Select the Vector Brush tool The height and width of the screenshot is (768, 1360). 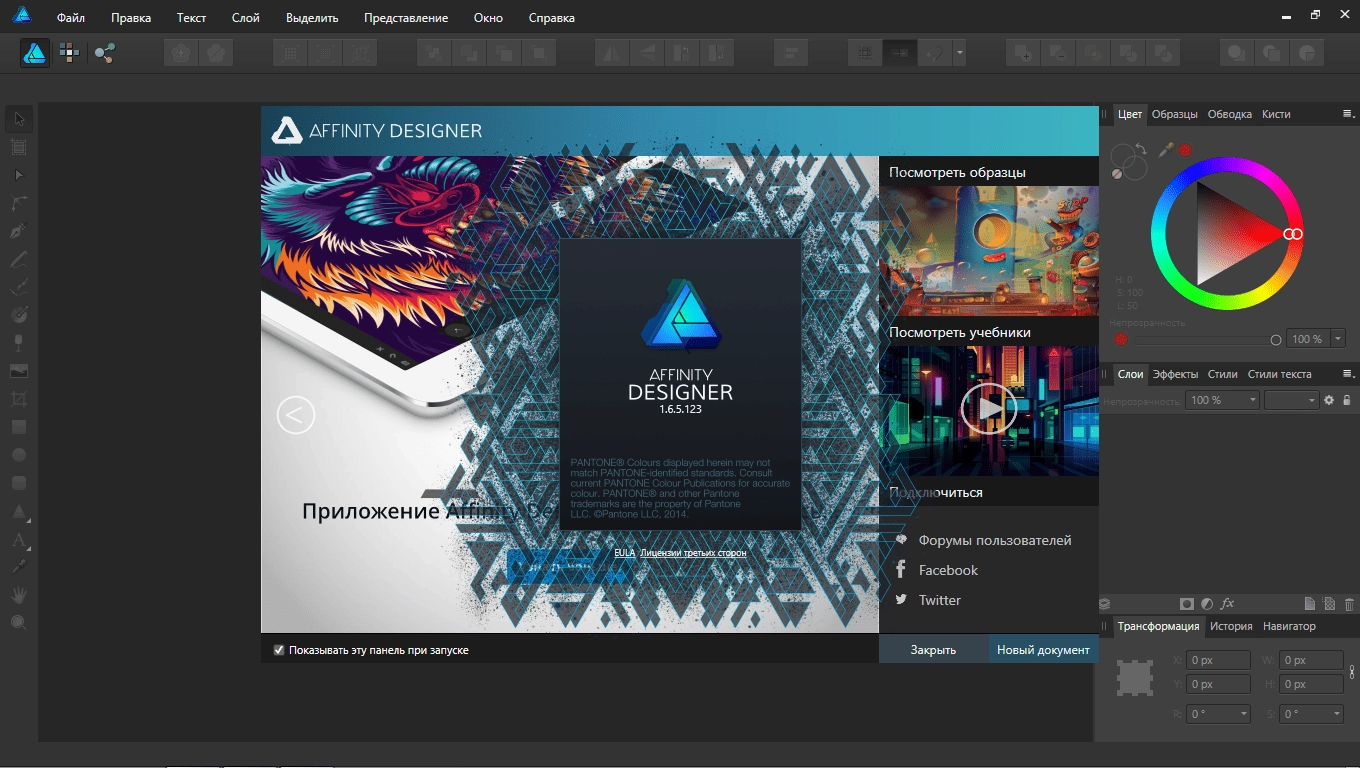(x=18, y=287)
